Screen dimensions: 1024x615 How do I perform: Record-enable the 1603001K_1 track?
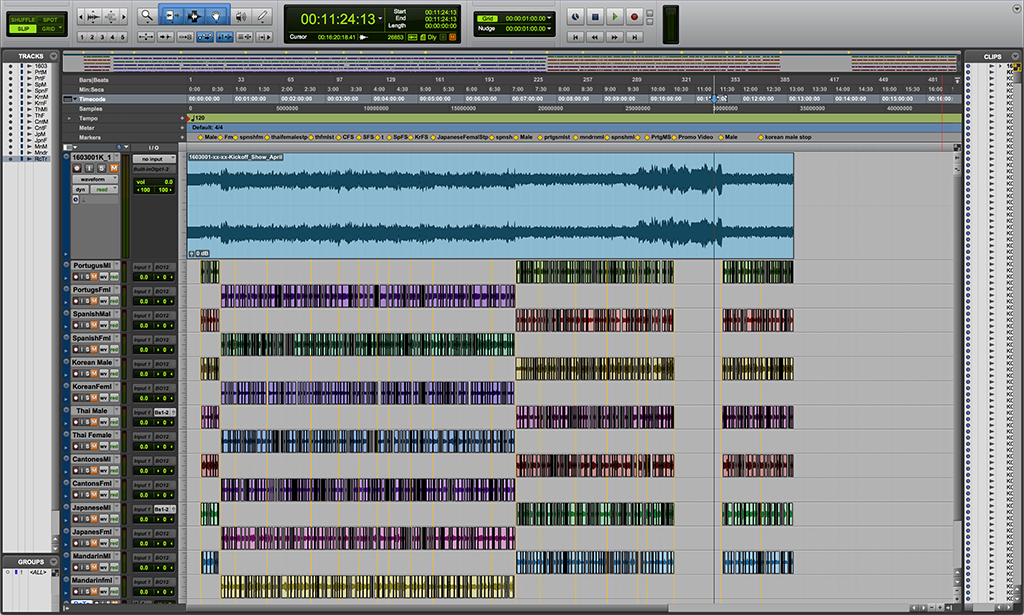tap(79, 168)
